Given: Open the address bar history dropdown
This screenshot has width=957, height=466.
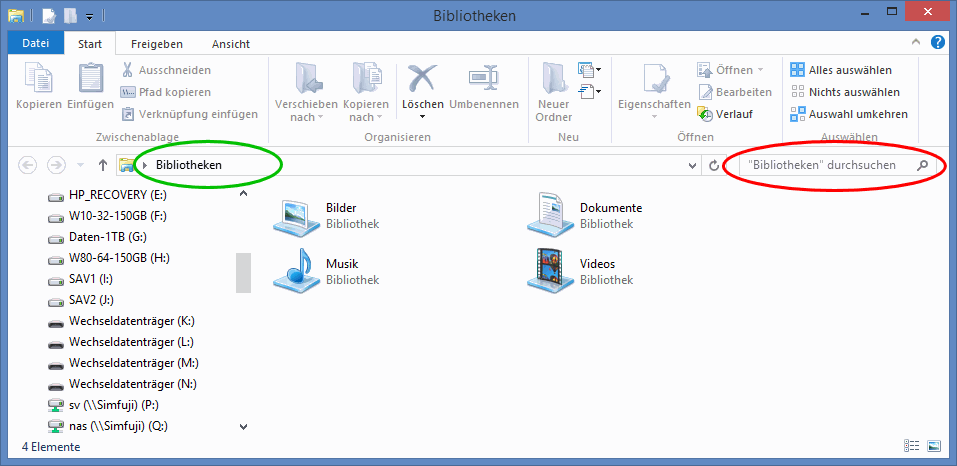Looking at the screenshot, I should 693,165.
